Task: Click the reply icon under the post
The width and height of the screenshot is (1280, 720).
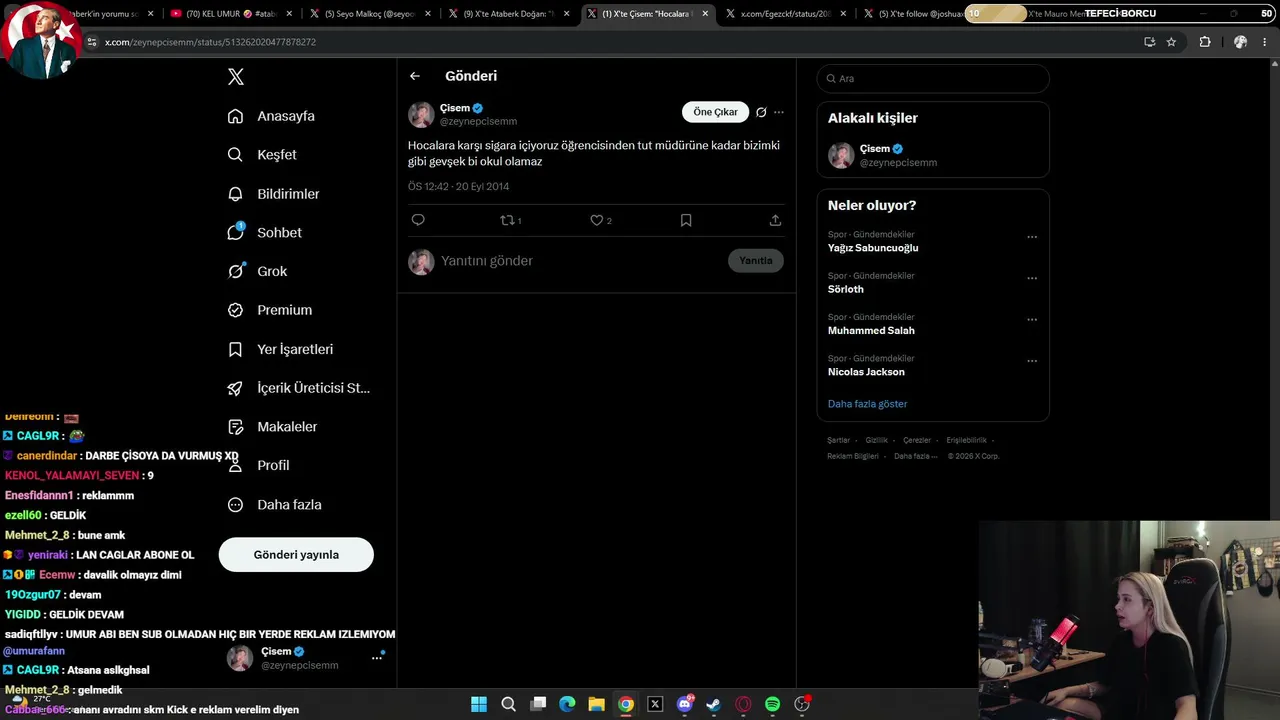Action: tap(418, 220)
